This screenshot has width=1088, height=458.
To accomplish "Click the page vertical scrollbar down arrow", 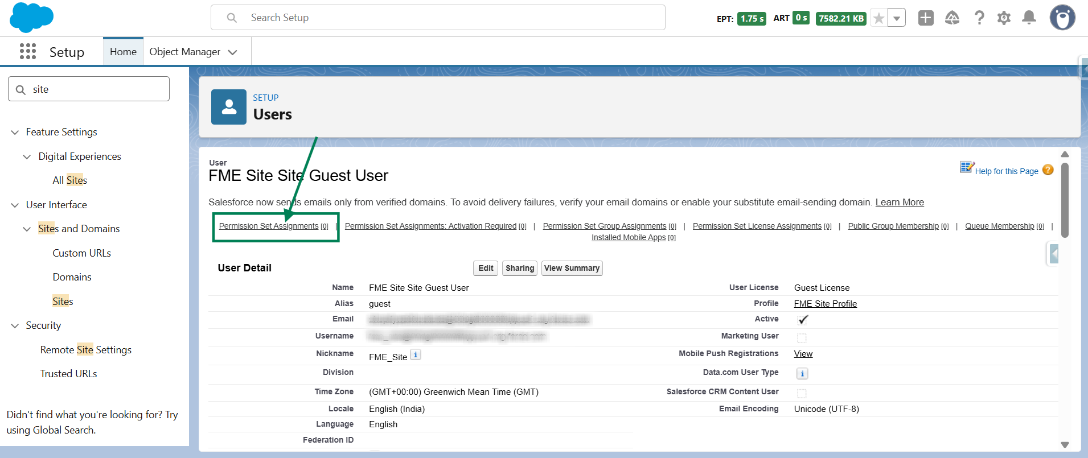I will (1065, 444).
